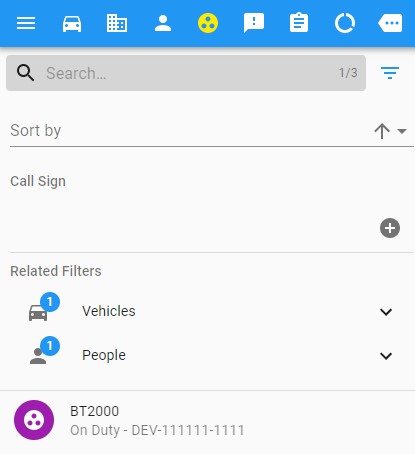Open the alert message bubble icon
This screenshot has width=415, height=454.
click(254, 23)
